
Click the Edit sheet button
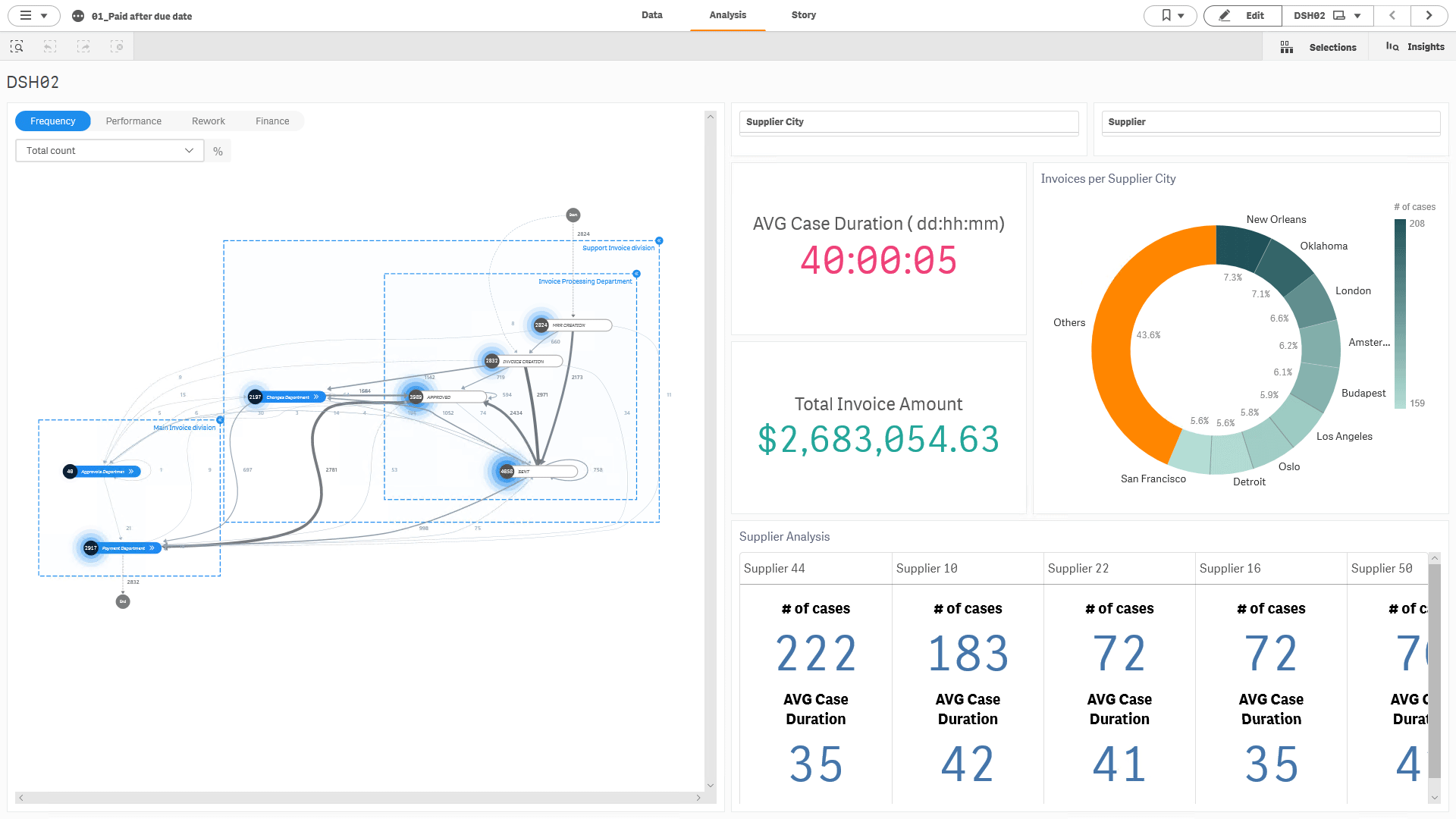[x=1243, y=15]
